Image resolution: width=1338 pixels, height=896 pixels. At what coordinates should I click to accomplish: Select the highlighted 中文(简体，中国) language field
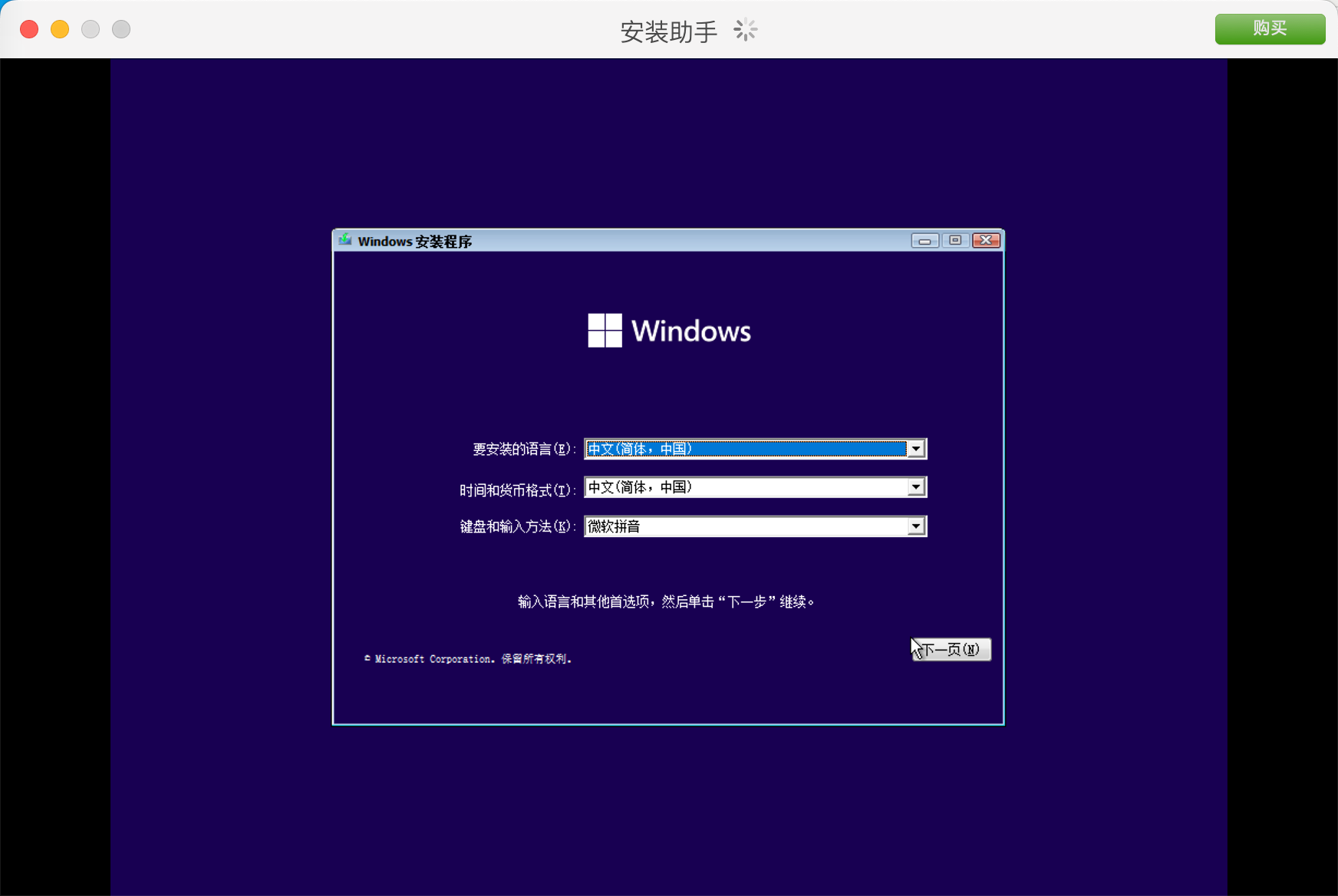click(x=744, y=449)
